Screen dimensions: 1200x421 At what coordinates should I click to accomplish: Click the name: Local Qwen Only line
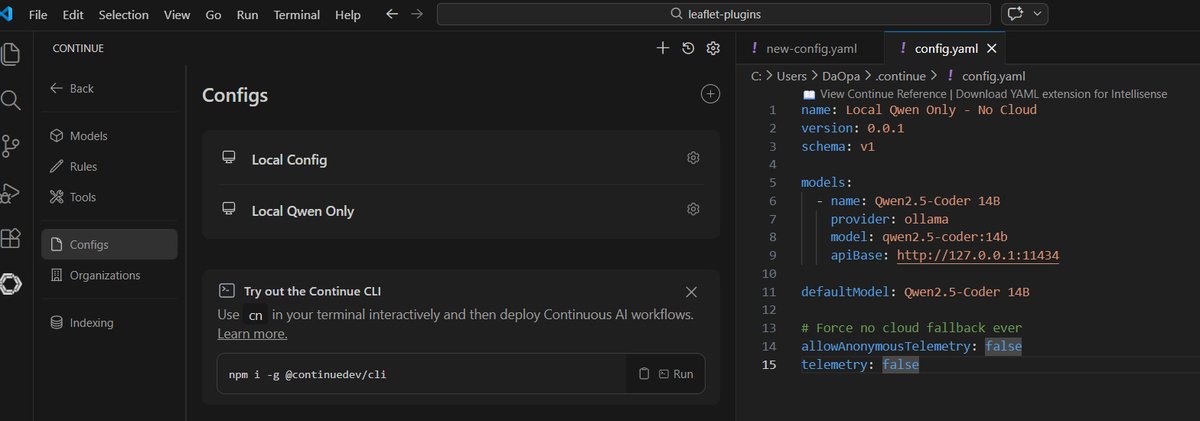pyautogui.click(x=919, y=110)
